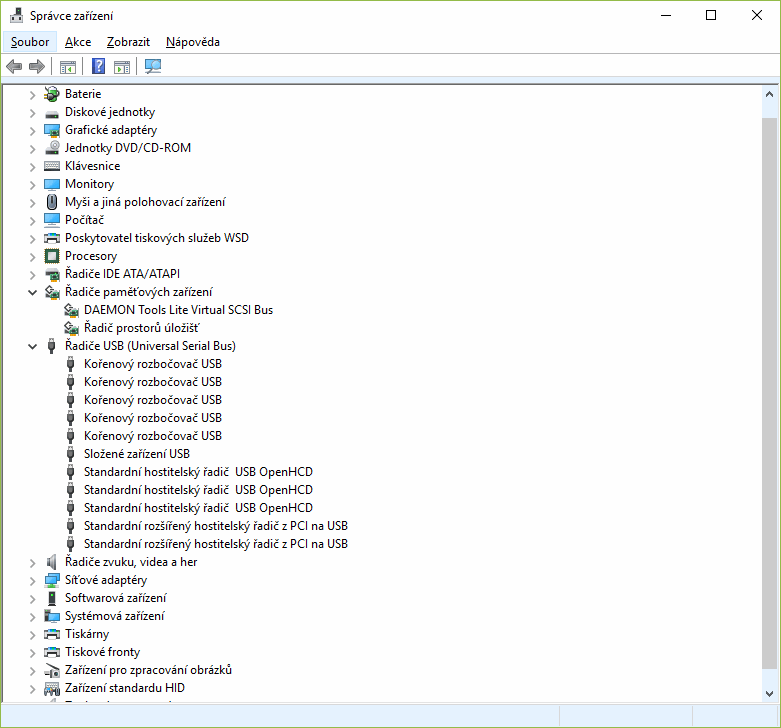Click the Tiskárny printer icon

(52, 634)
